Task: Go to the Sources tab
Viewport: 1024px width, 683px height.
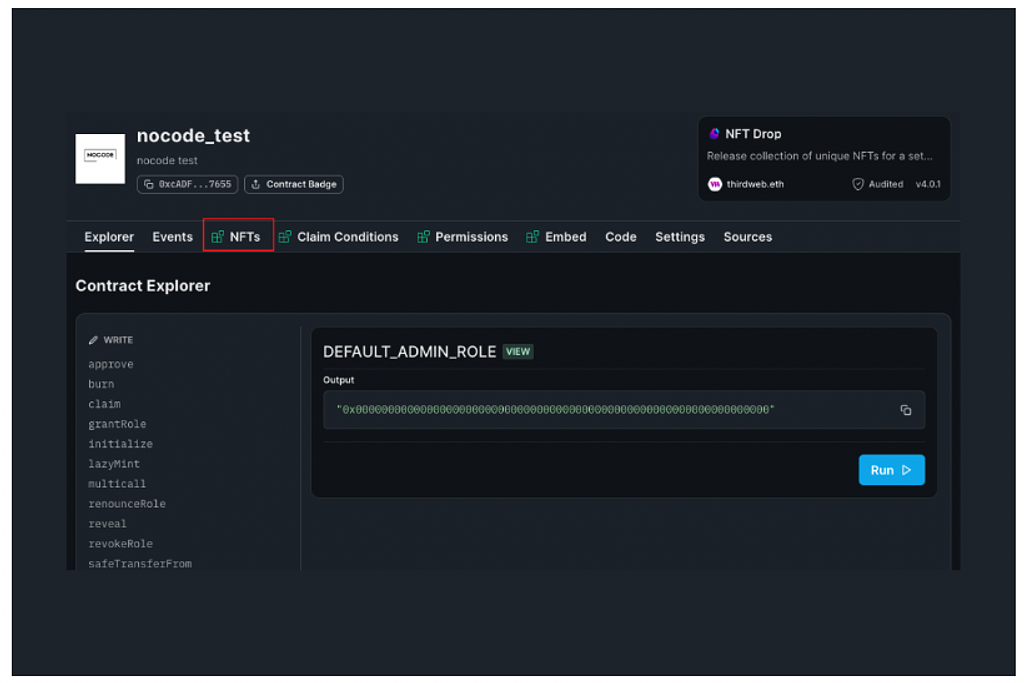Action: pos(747,237)
